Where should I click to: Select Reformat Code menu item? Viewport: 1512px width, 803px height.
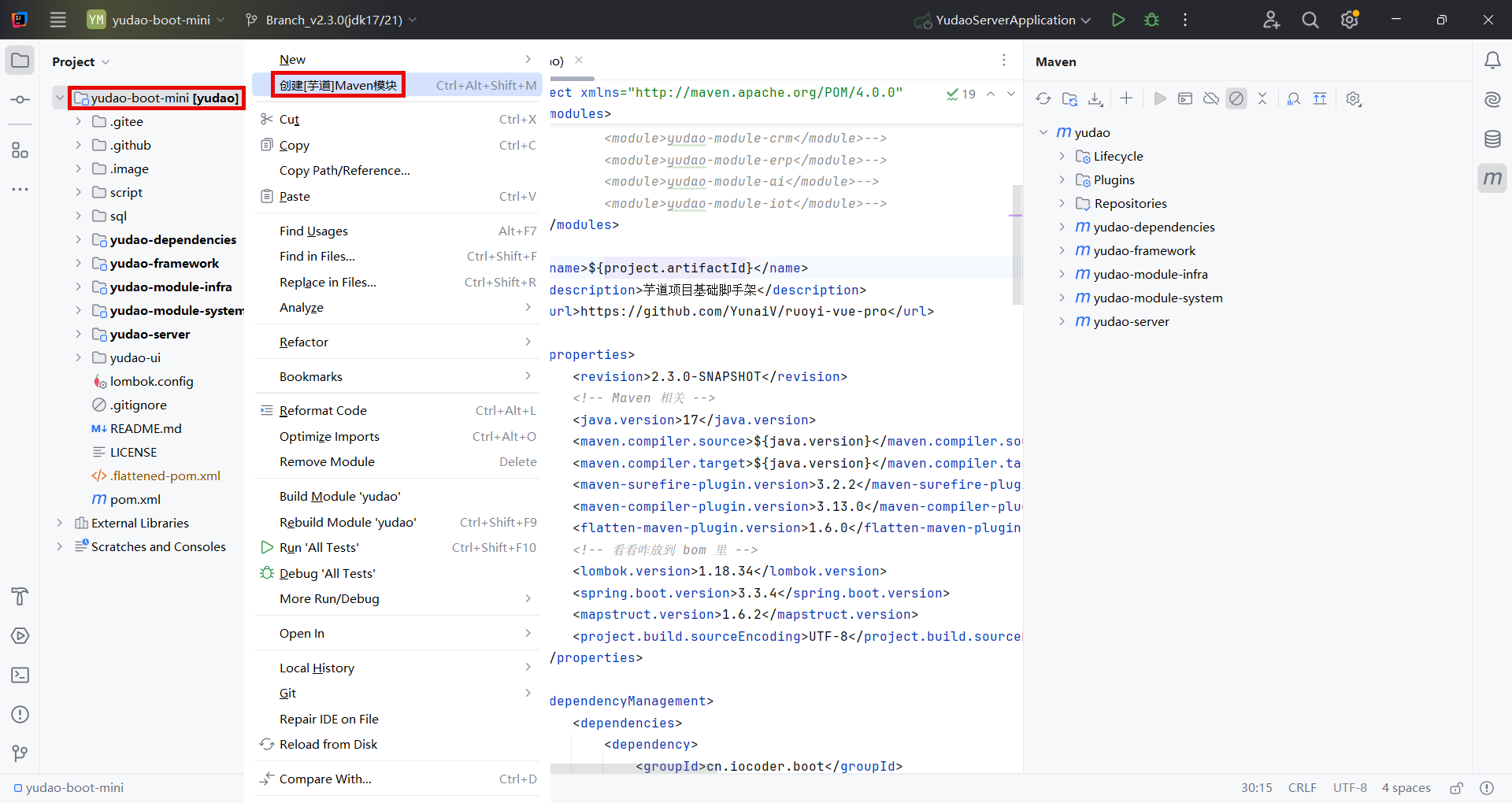[x=398, y=410]
